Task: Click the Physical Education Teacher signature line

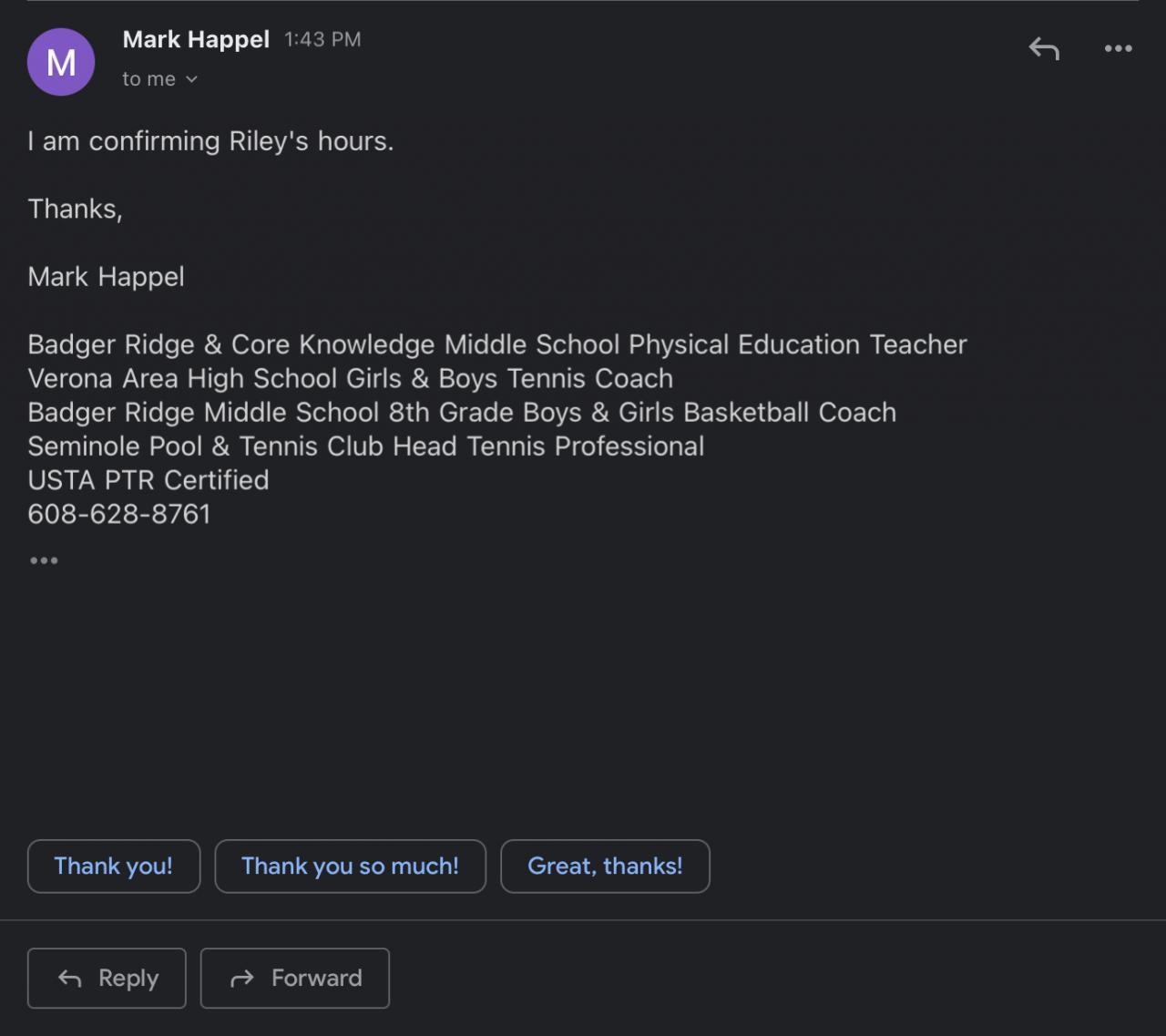Action: point(496,344)
